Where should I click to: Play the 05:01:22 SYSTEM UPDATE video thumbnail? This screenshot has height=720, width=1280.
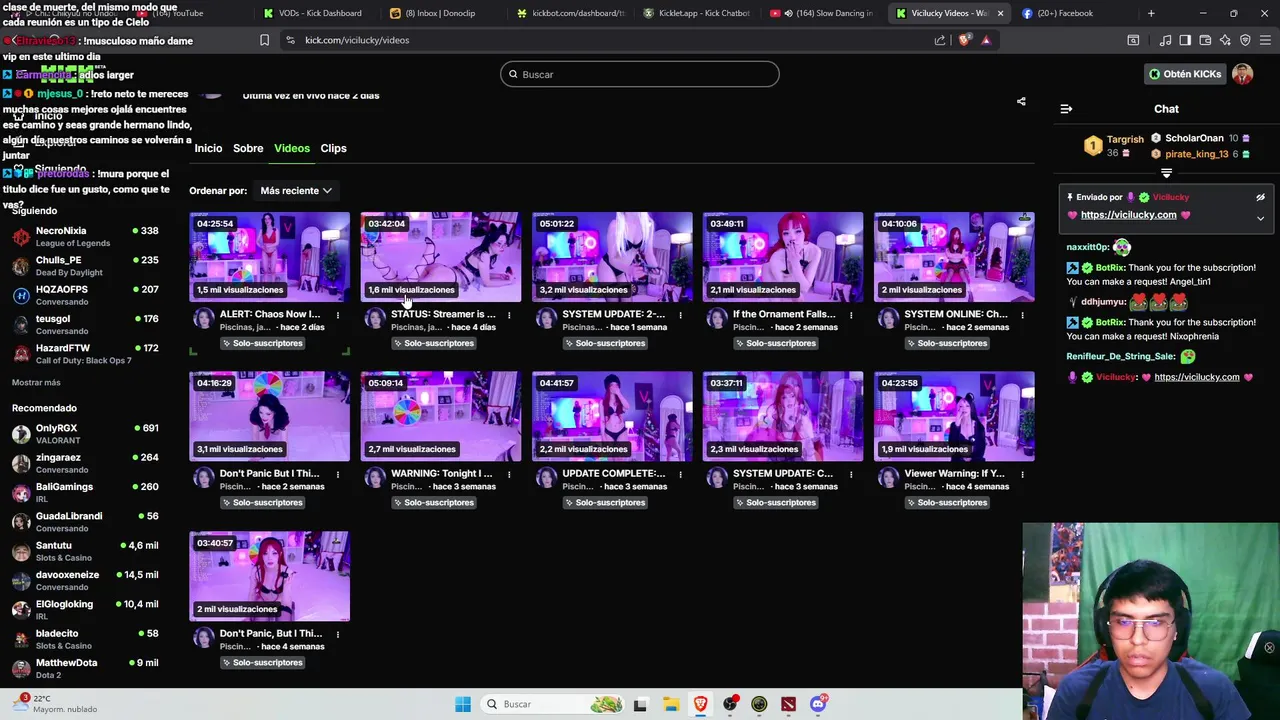pyautogui.click(x=612, y=257)
